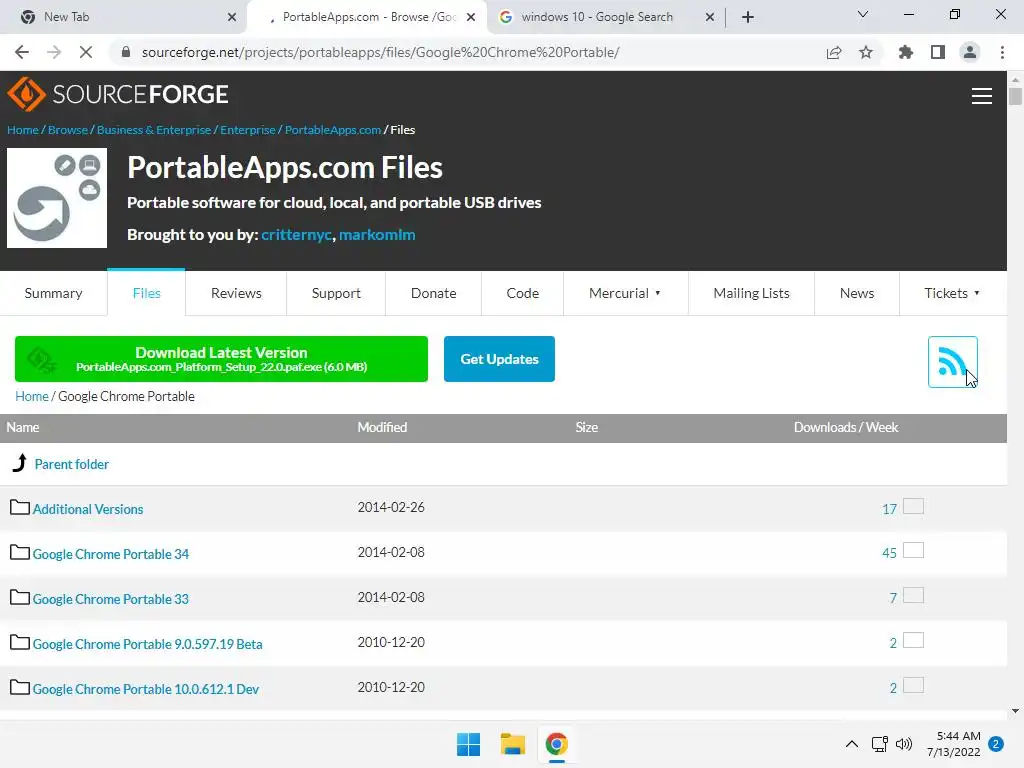The height and width of the screenshot is (768, 1024).
Task: Click Download Latest Version green button
Action: click(221, 359)
